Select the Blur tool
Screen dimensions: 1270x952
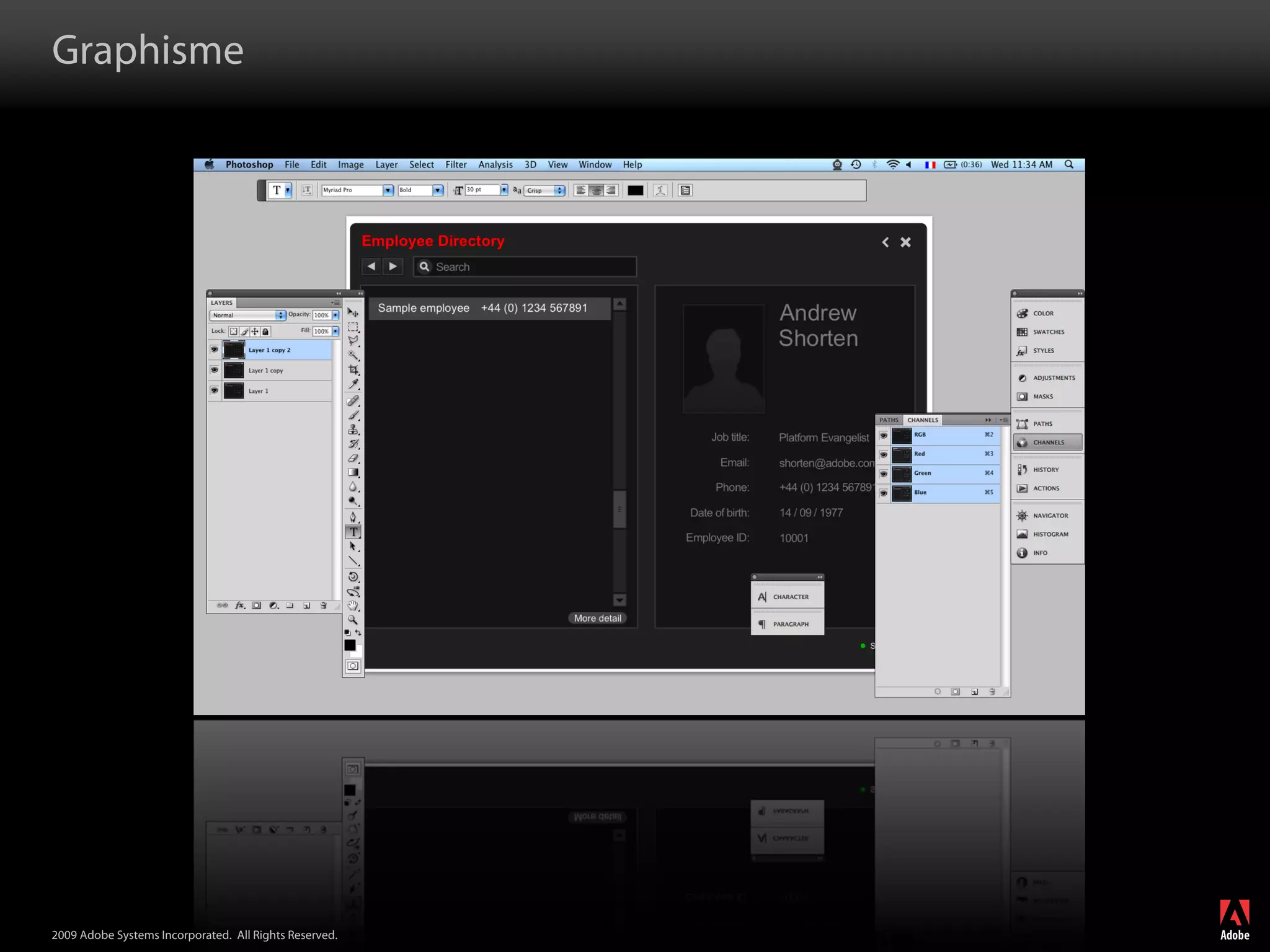click(x=353, y=487)
